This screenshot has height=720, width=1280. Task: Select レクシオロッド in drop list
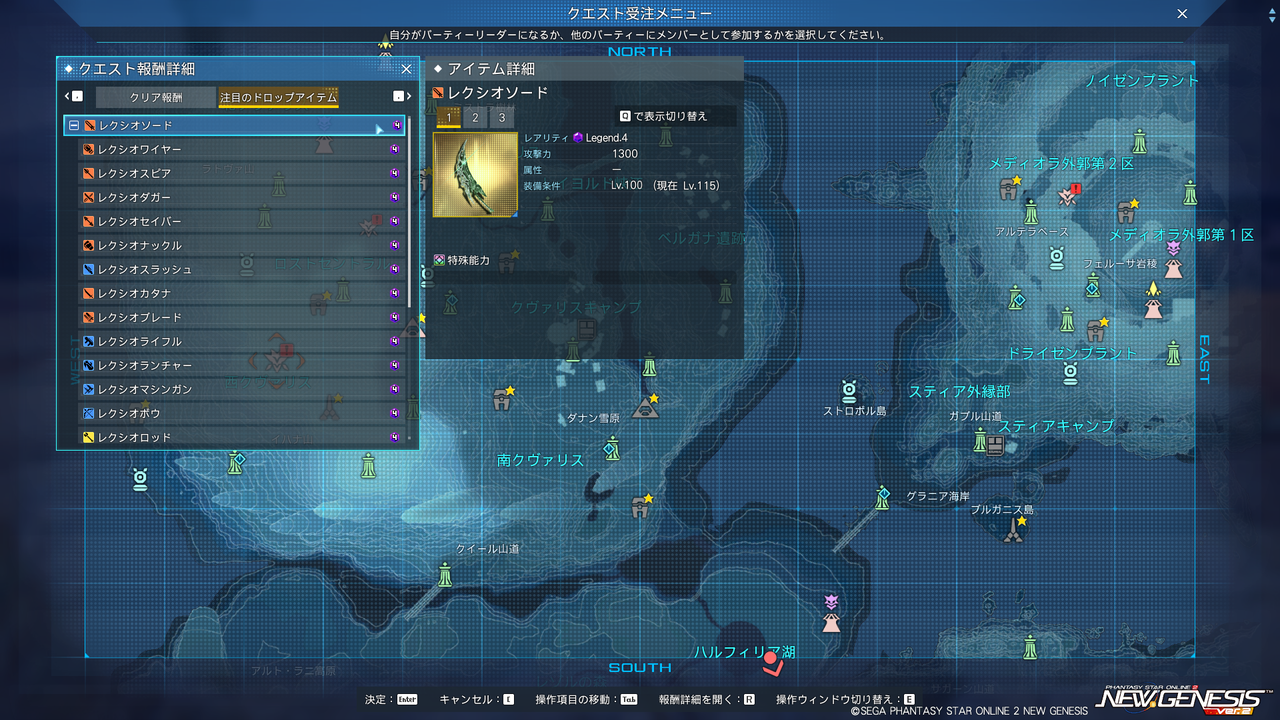(x=242, y=438)
